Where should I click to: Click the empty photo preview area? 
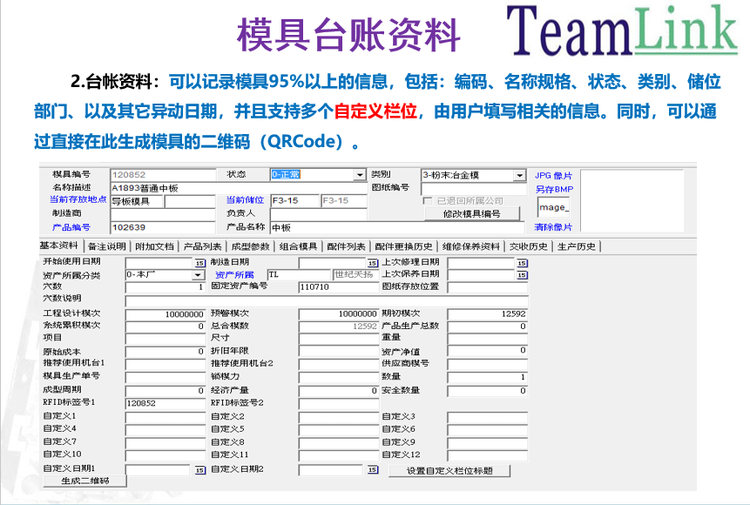pyautogui.click(x=632, y=201)
